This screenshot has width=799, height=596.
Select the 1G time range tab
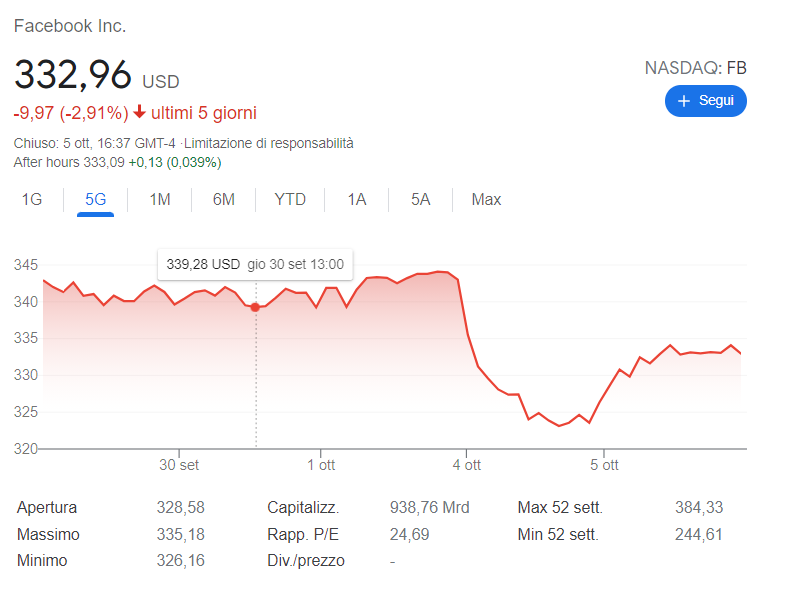32,200
